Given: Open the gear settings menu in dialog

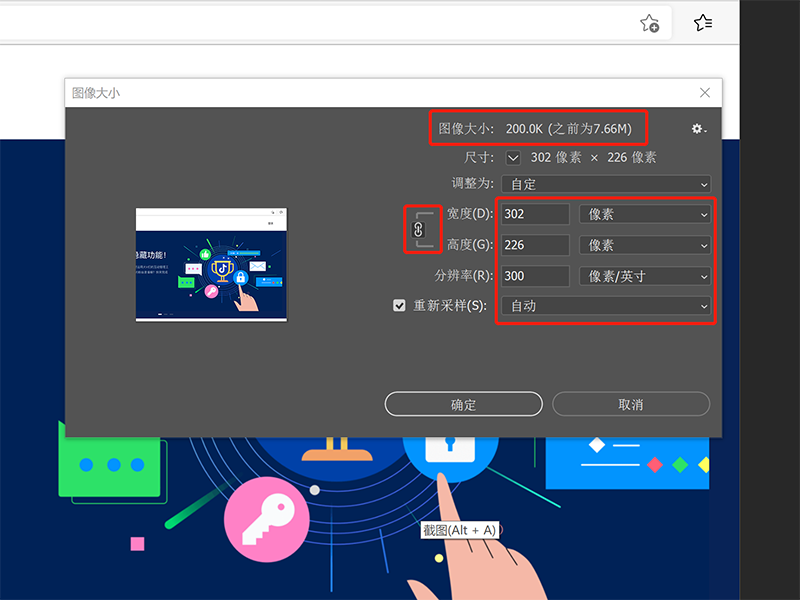Looking at the screenshot, I should (698, 129).
